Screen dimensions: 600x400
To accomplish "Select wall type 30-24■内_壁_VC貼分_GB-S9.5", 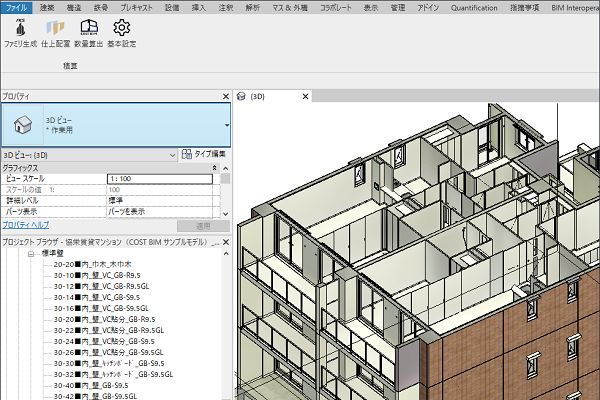I will click(104, 341).
